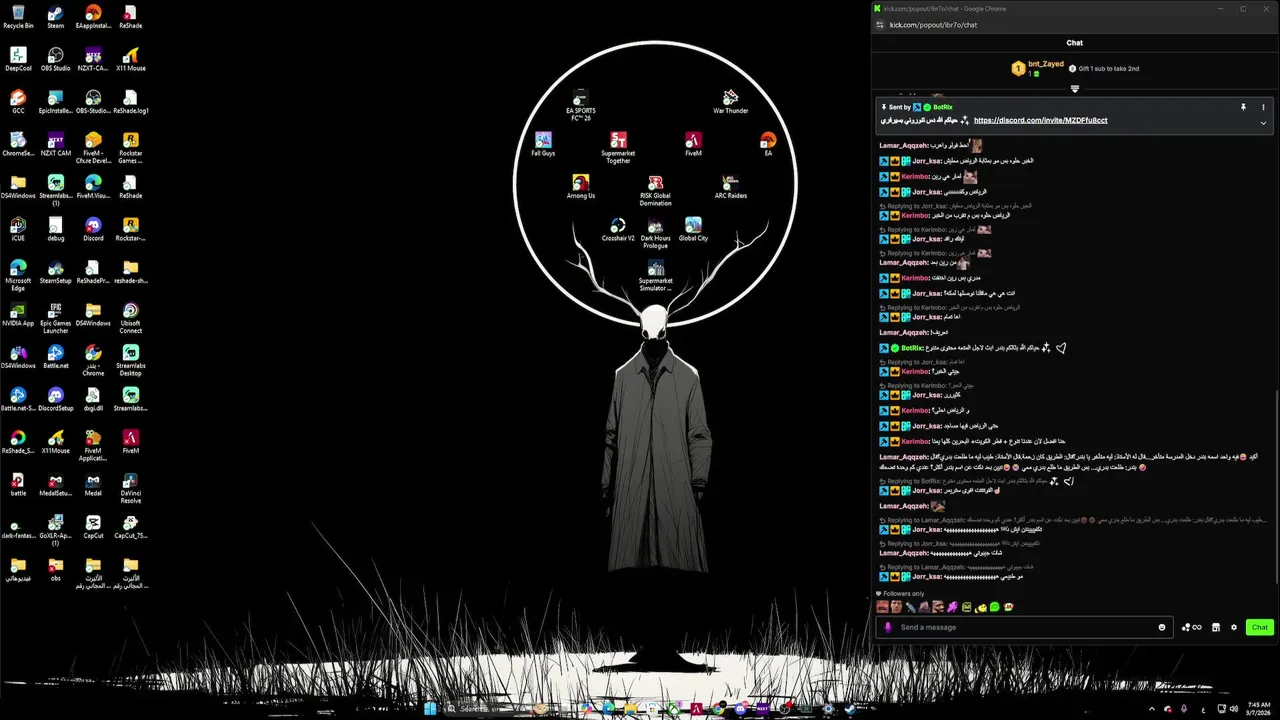Launch Steam from the desktop
Screen dimensions: 1280x720
[55, 16]
